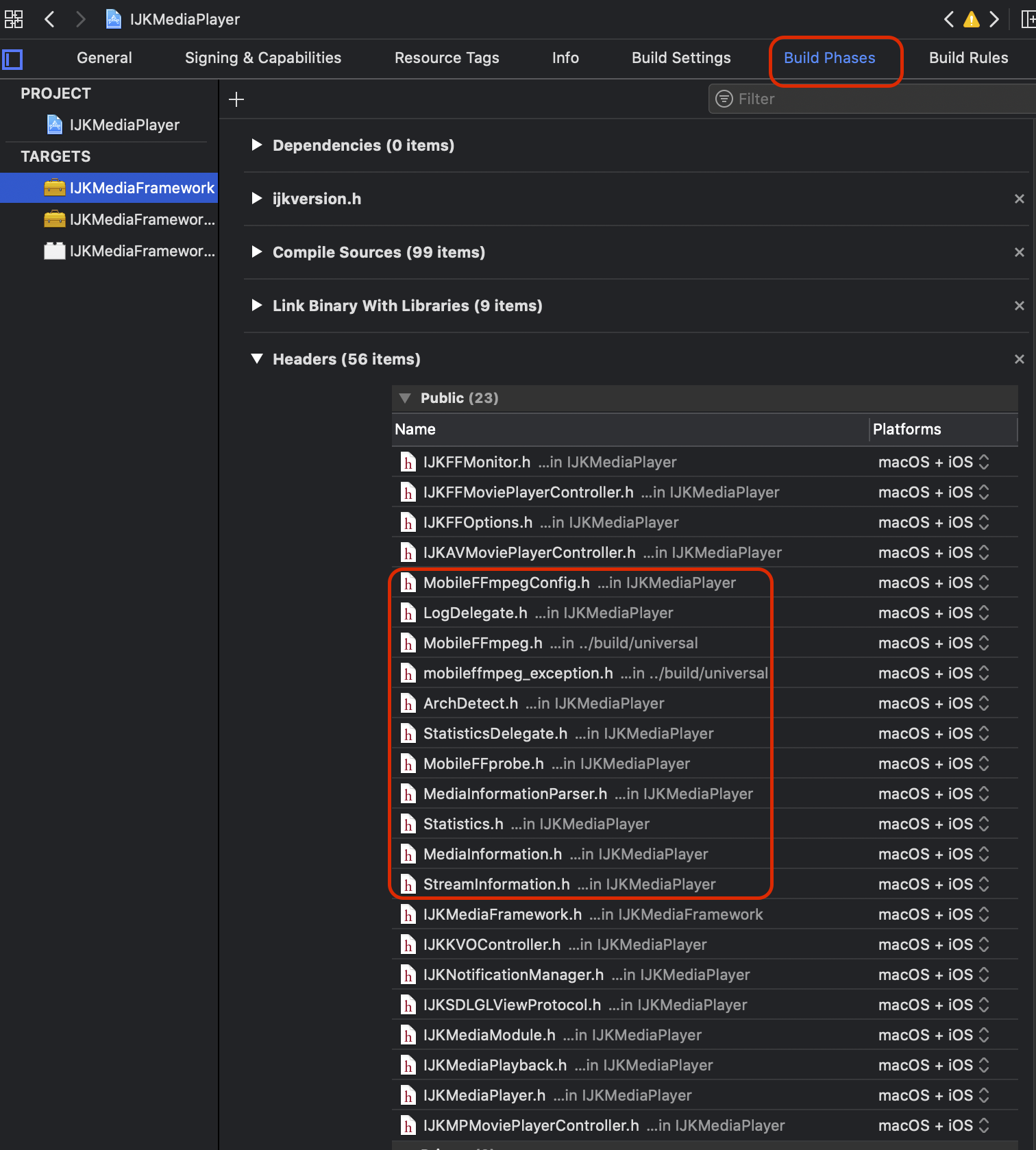Select the MobileFFprobe.h header row
1036x1150 pixels.
pos(704,763)
